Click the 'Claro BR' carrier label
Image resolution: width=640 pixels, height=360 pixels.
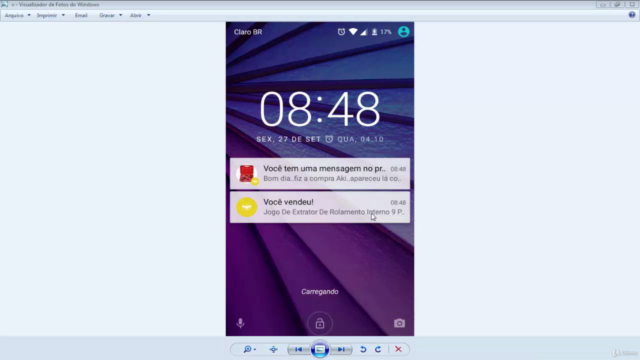coord(248,32)
